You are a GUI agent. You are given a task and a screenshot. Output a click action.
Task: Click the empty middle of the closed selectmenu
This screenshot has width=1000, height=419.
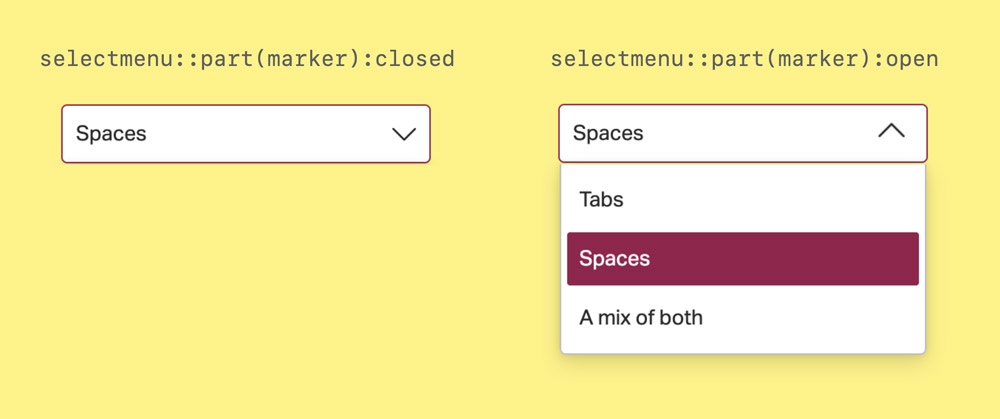point(260,134)
